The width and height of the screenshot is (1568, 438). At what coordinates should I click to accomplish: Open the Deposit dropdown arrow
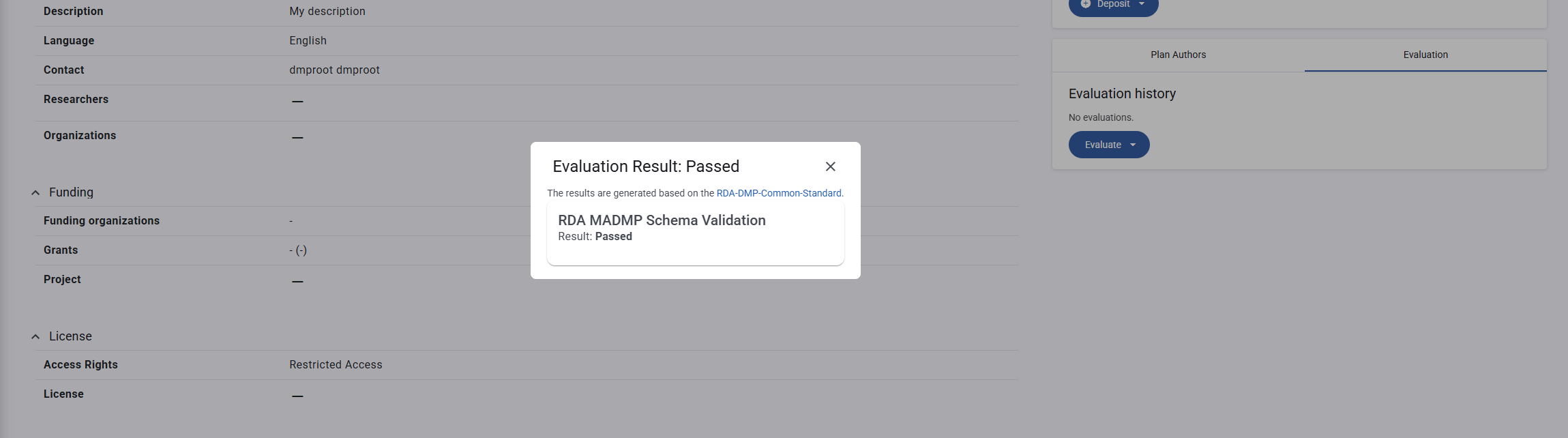pyautogui.click(x=1142, y=4)
